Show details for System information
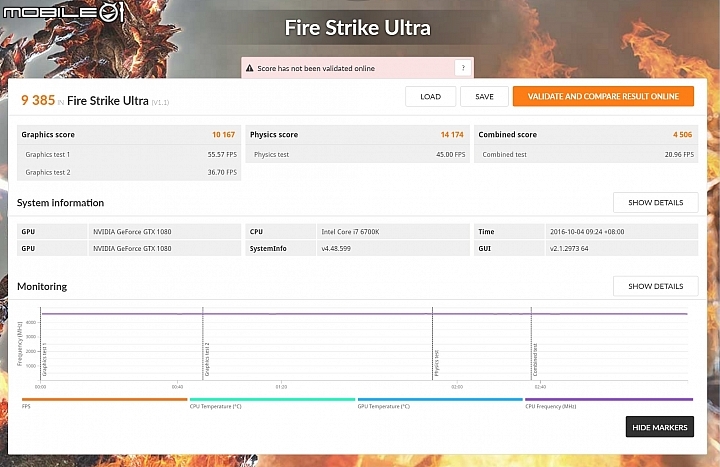Image resolution: width=720 pixels, height=467 pixels. 655,203
